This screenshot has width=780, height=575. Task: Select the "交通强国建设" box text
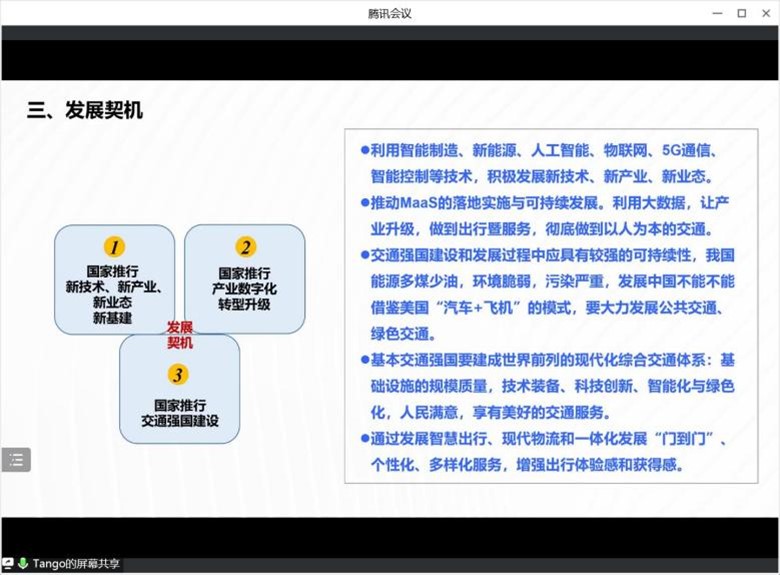pos(179,413)
